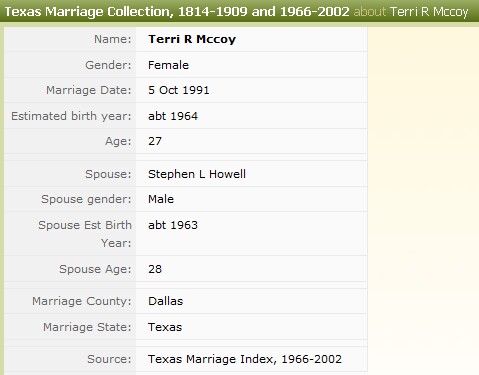
Task: Click the Estimated birth year label
Action: coord(71,116)
